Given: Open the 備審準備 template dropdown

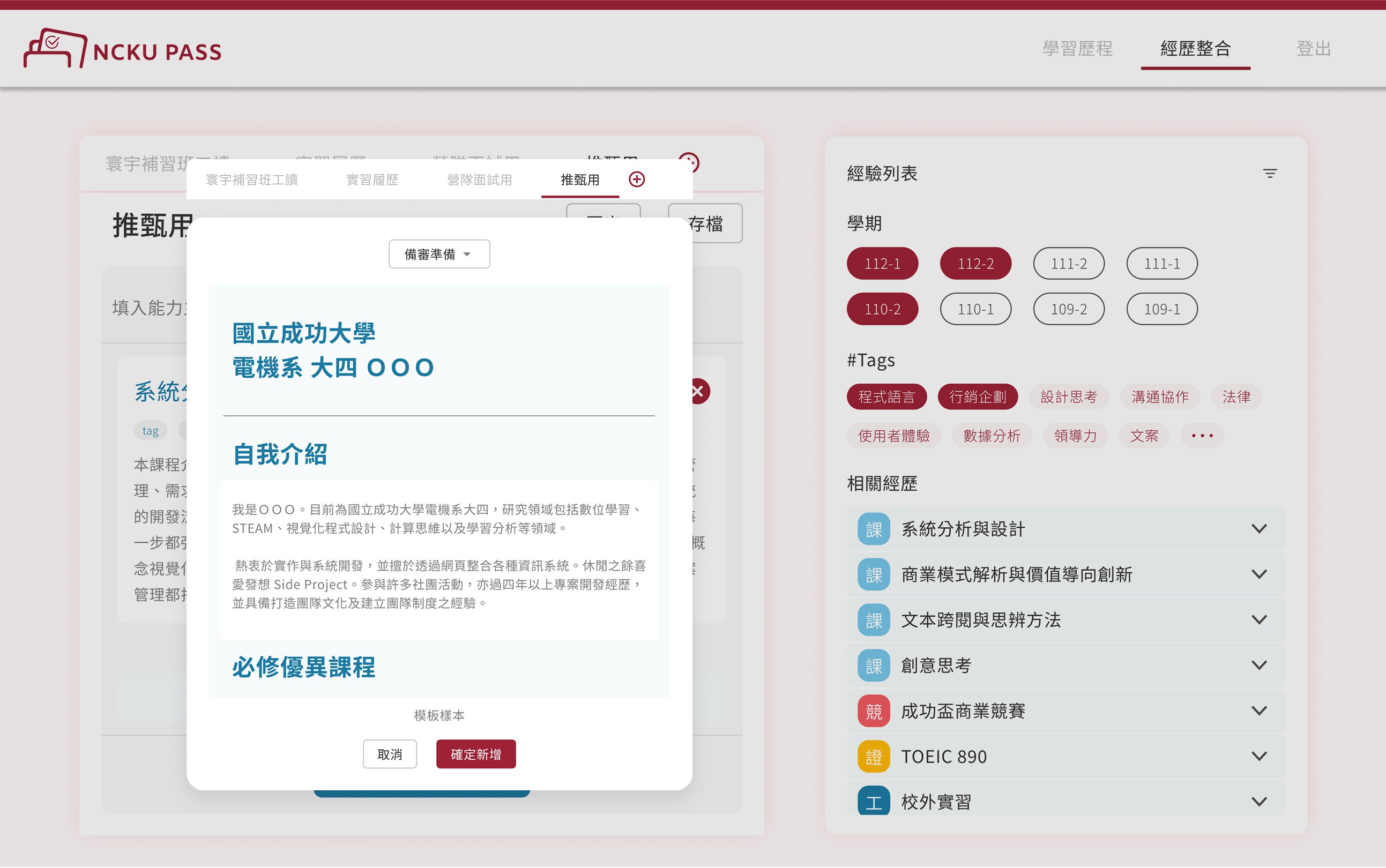Looking at the screenshot, I should pyautogui.click(x=438, y=255).
